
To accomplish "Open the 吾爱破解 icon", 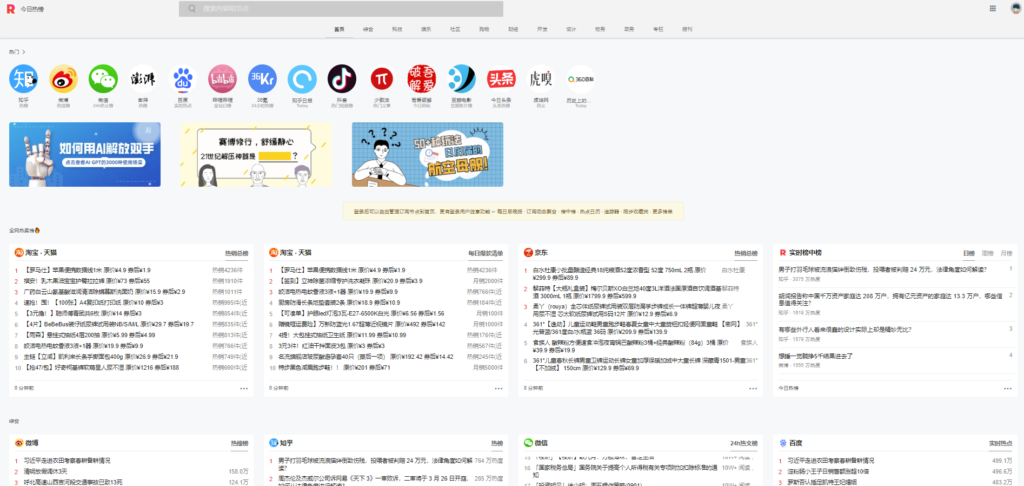I will click(422, 79).
